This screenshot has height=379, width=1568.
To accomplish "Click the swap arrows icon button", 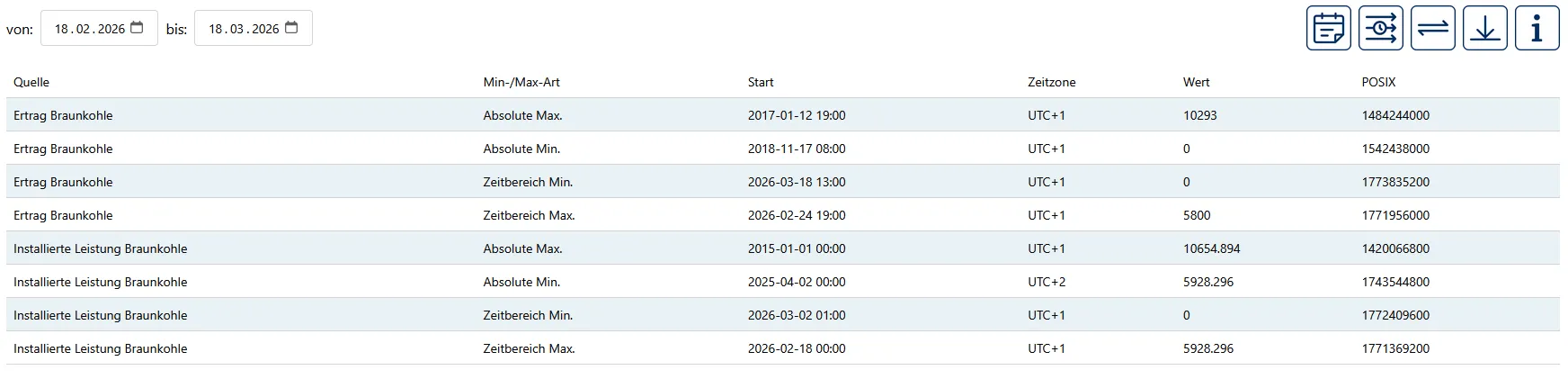I will point(1432,28).
